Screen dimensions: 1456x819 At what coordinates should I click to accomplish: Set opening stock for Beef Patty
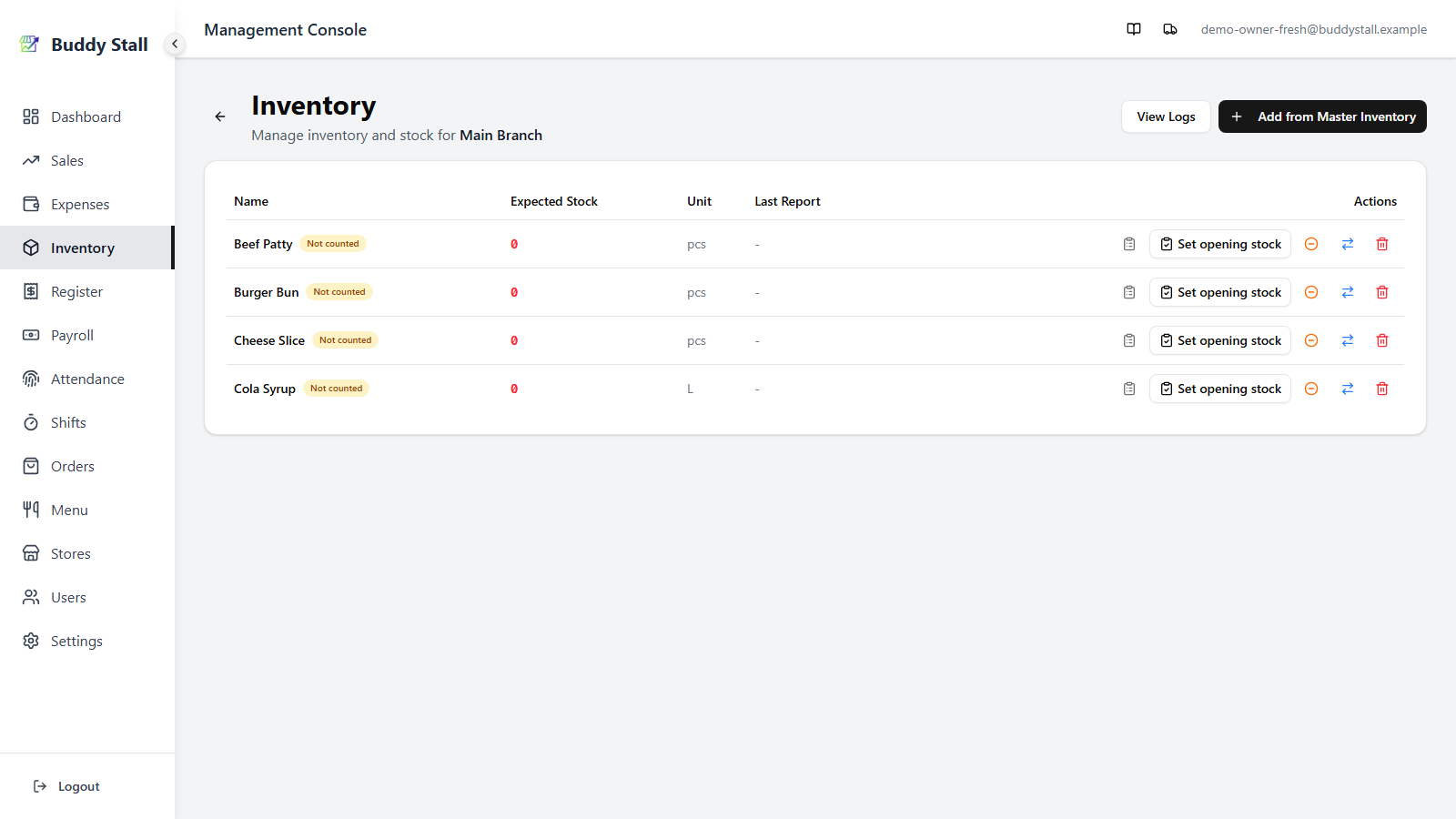(1219, 244)
